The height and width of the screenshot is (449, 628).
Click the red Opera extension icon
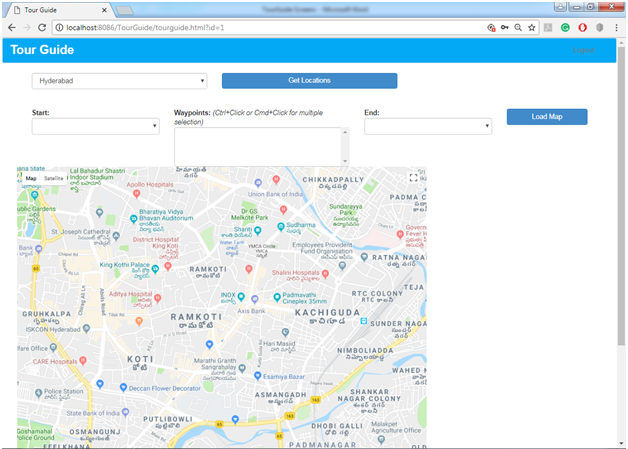click(583, 28)
